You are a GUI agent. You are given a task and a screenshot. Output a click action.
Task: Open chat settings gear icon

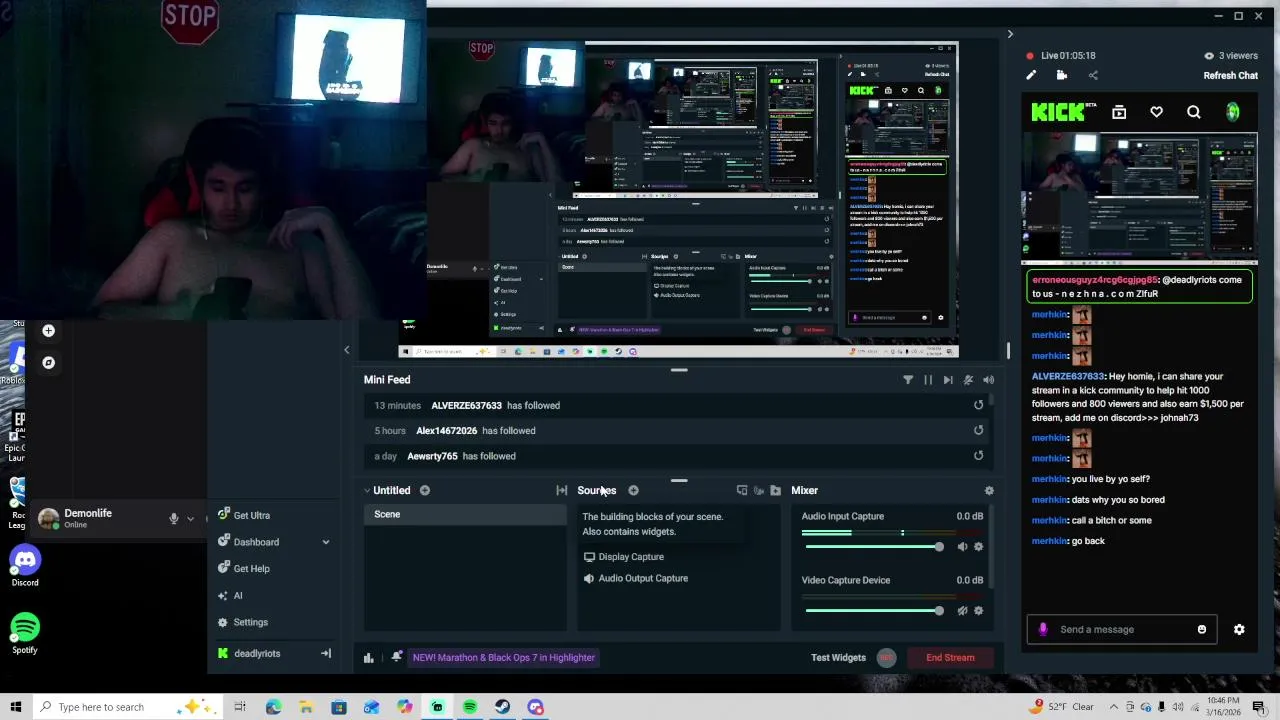pyautogui.click(x=1239, y=629)
